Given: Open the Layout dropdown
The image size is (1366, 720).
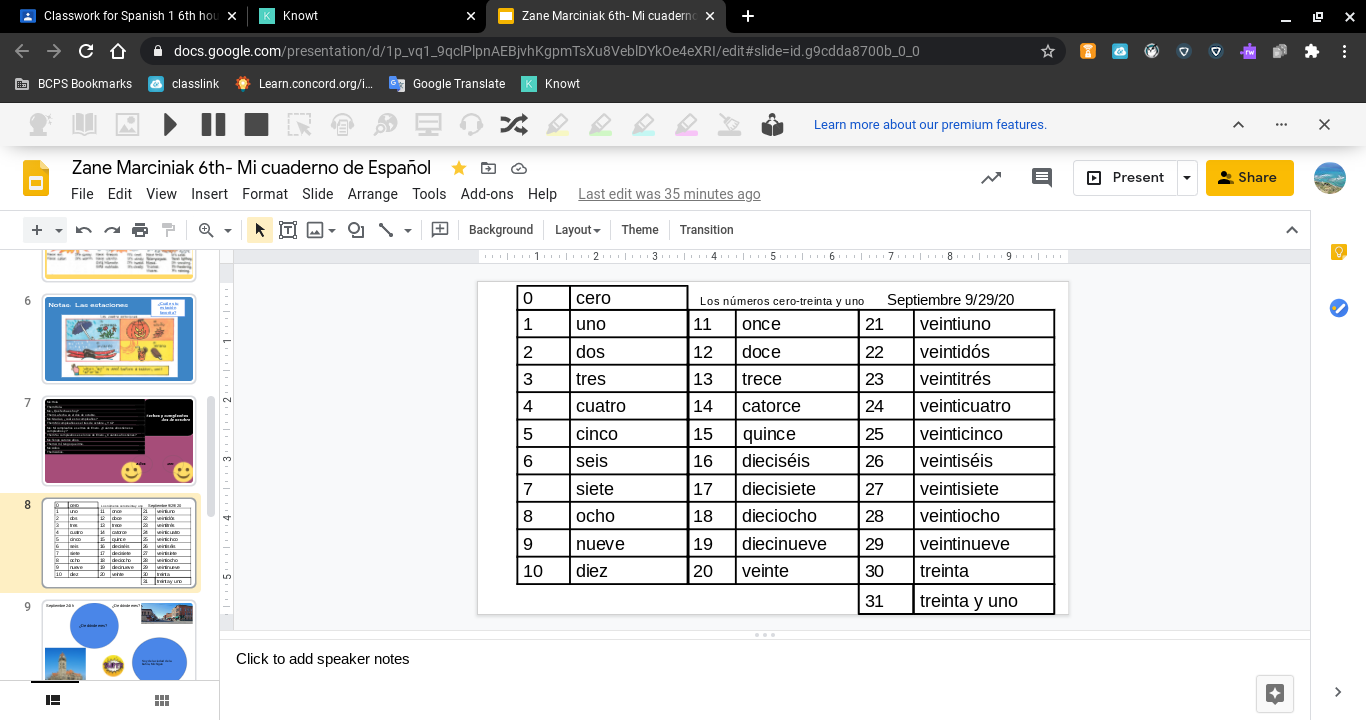Looking at the screenshot, I should [x=578, y=230].
